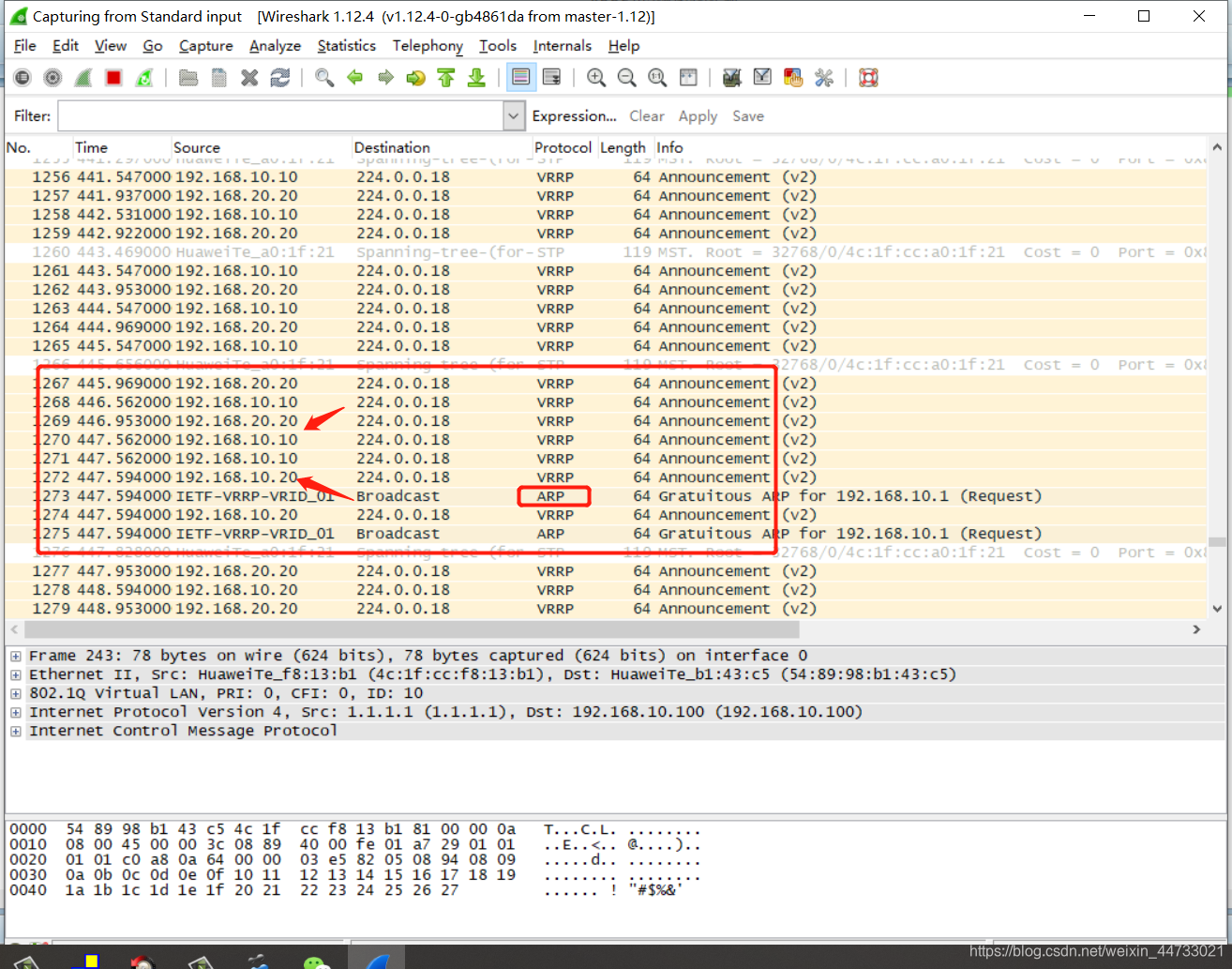The image size is (1232, 969).
Task: Sort by the Info column header
Action: [930, 147]
